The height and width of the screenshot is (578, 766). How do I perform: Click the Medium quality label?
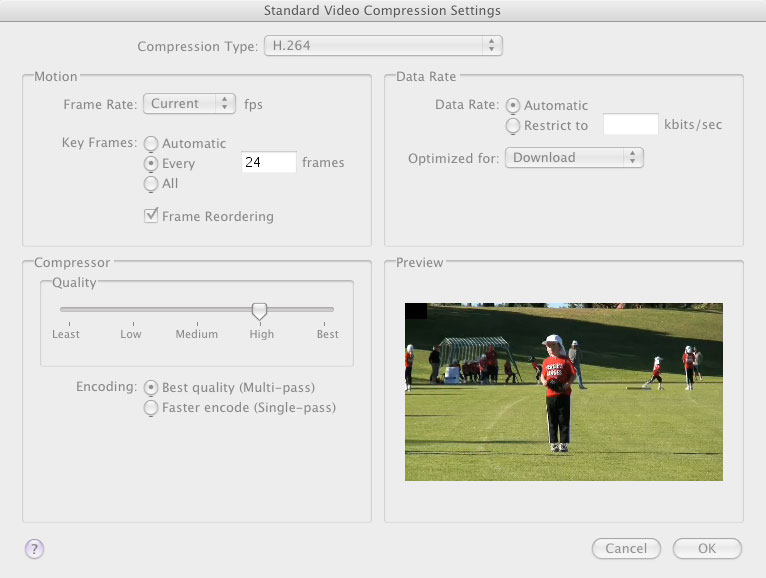[x=197, y=334]
